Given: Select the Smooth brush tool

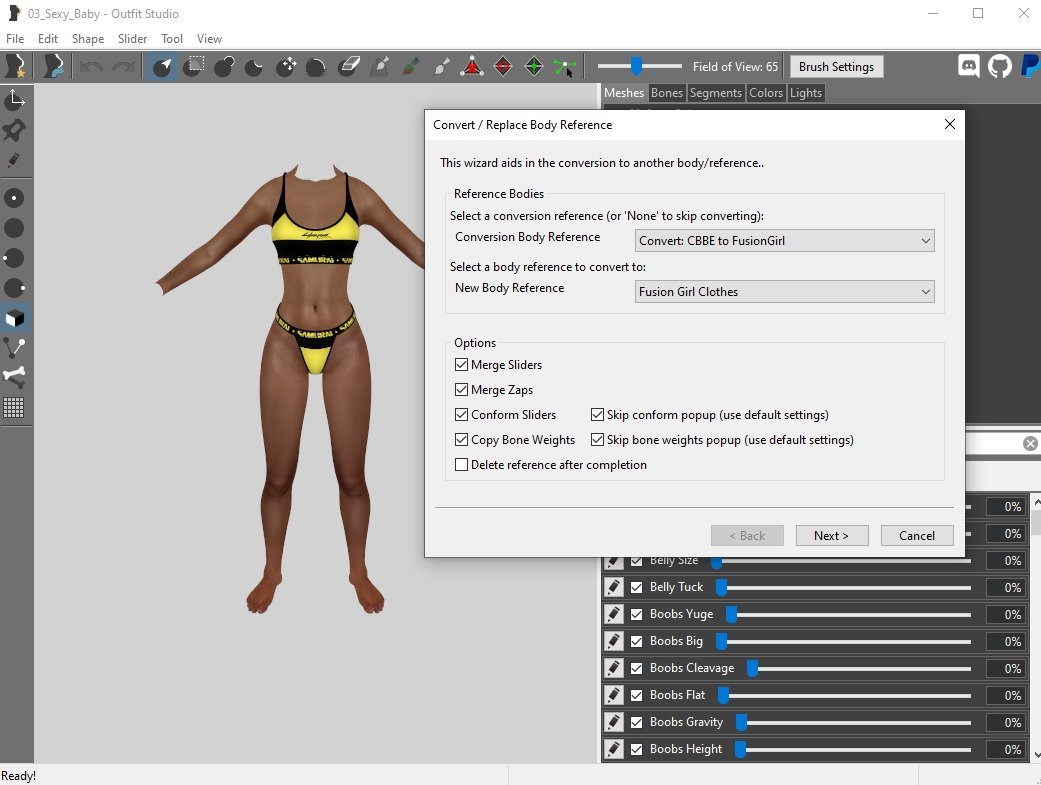Looking at the screenshot, I should (x=316, y=67).
